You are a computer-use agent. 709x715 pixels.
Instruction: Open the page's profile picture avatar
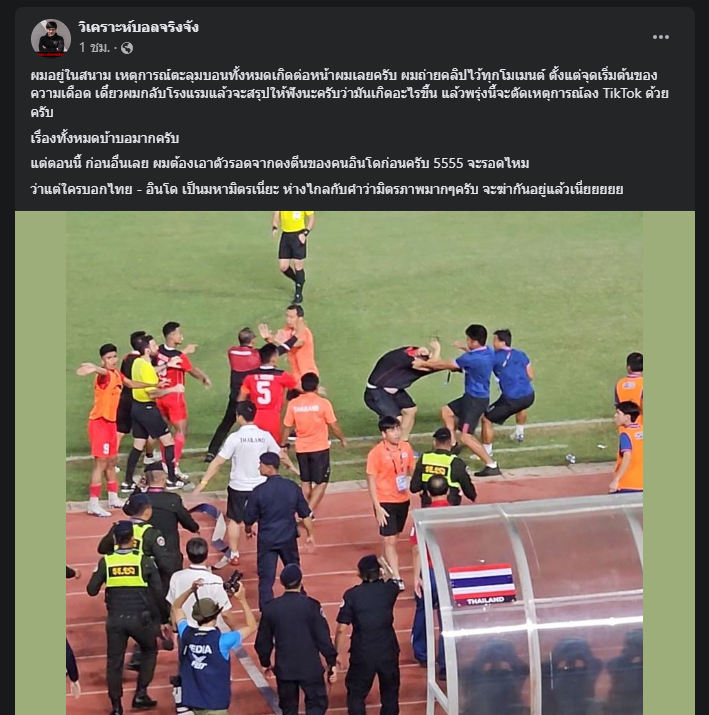tap(51, 38)
